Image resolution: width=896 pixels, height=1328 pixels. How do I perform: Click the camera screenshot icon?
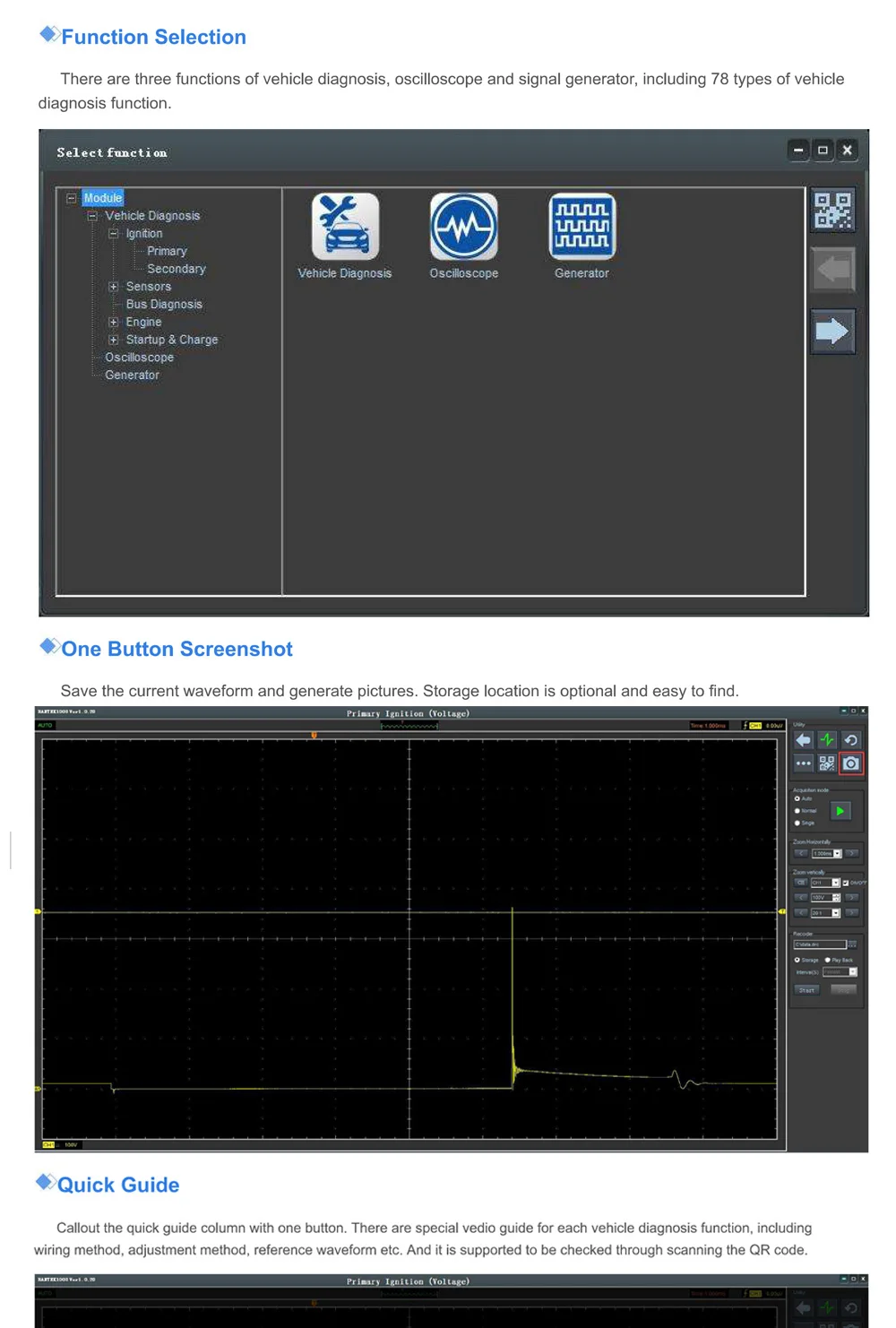point(851,763)
